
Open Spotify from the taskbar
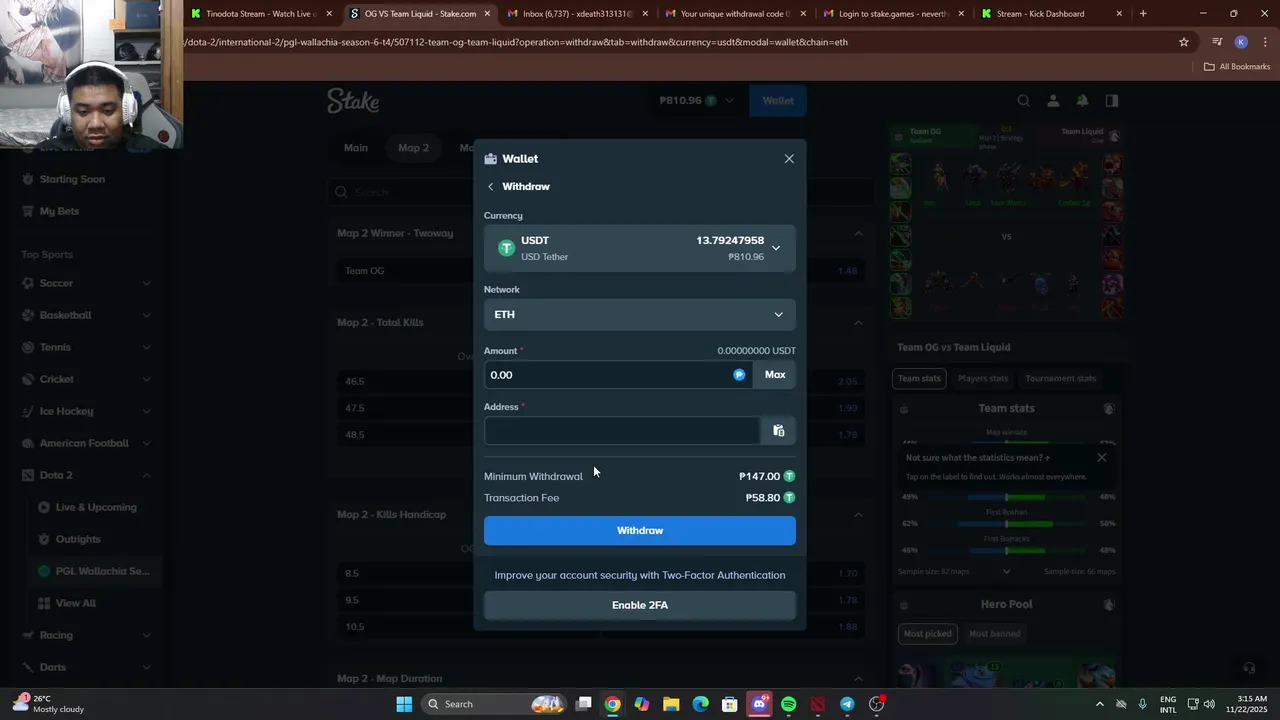[x=788, y=704]
